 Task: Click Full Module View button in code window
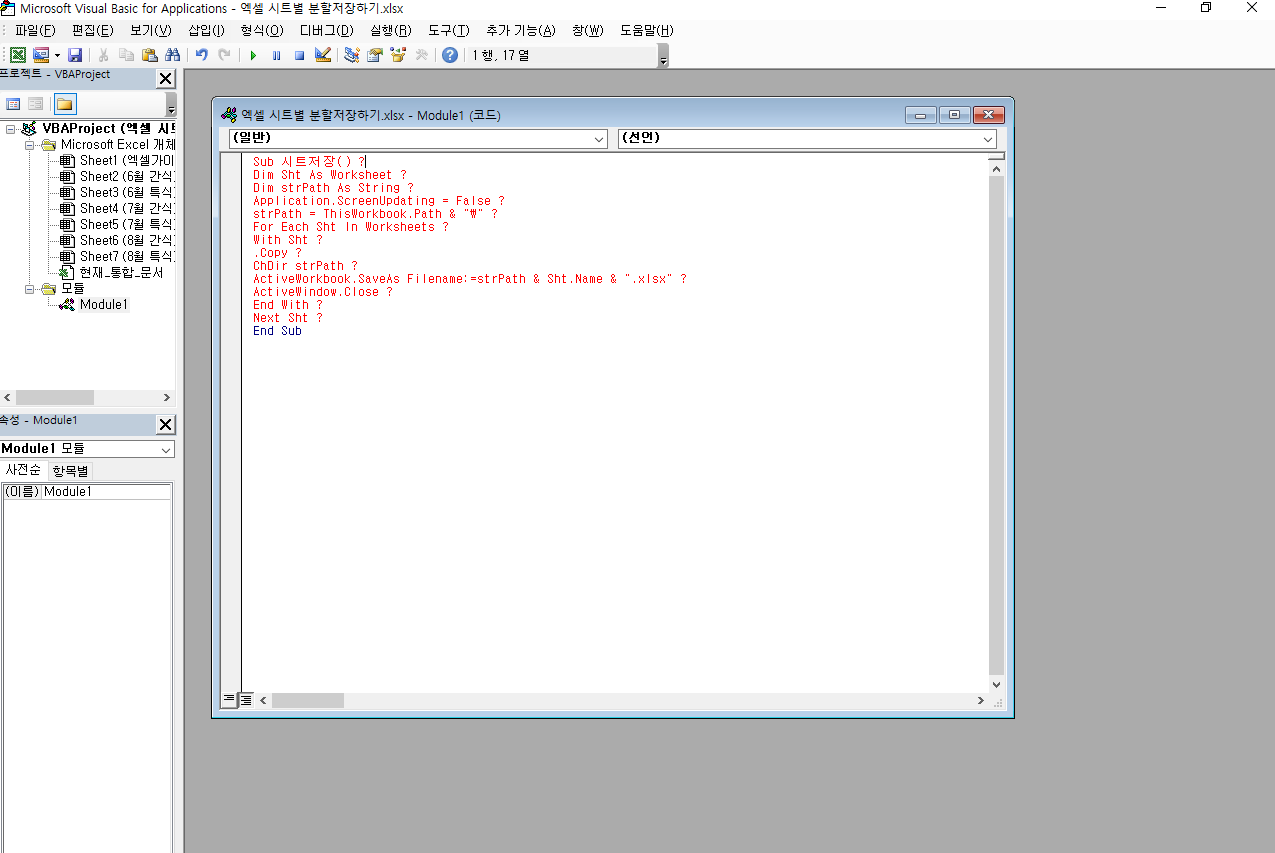246,700
